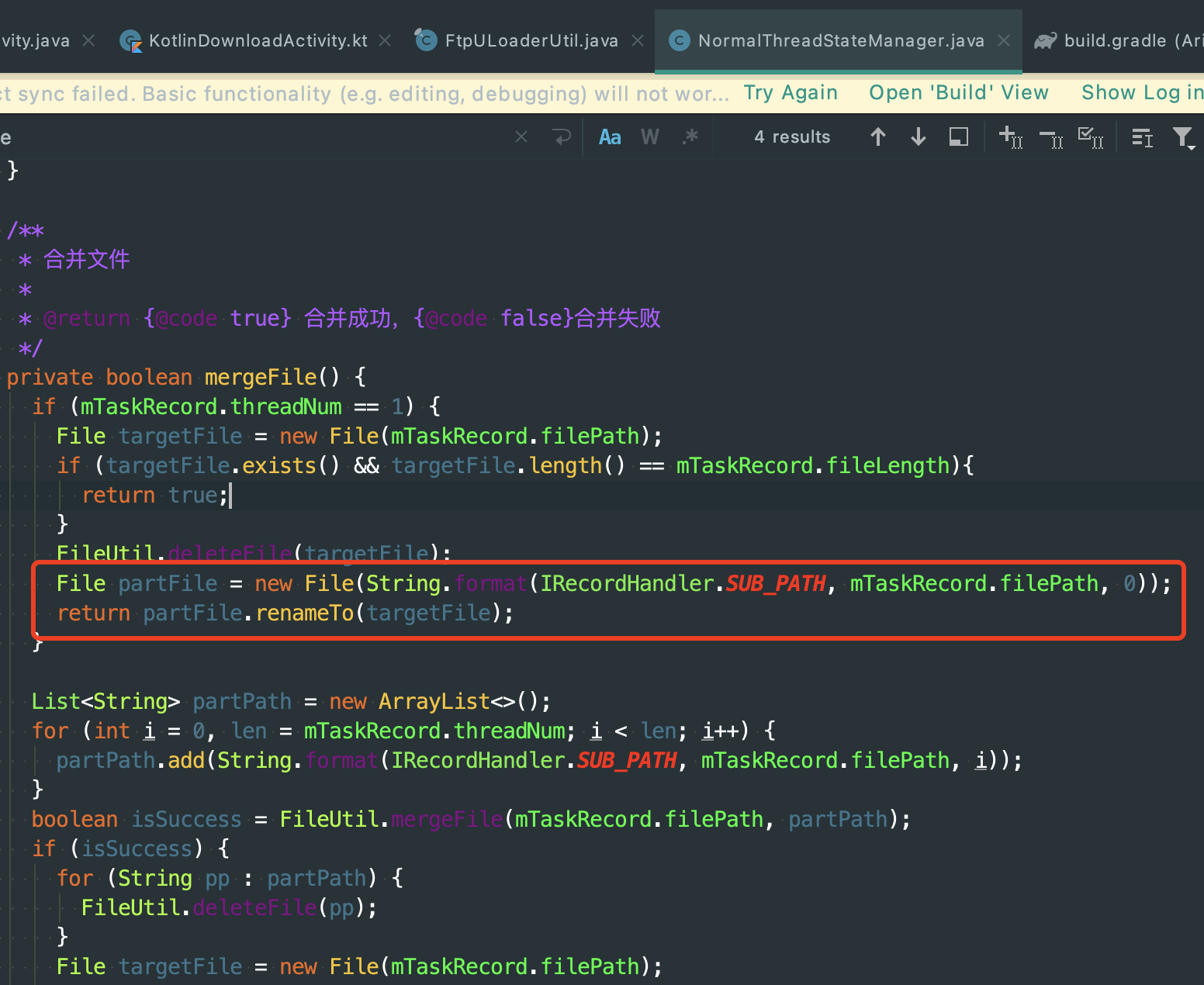Click the @return Javadoc tag
Image resolution: width=1204 pixels, height=985 pixels.
(x=87, y=318)
